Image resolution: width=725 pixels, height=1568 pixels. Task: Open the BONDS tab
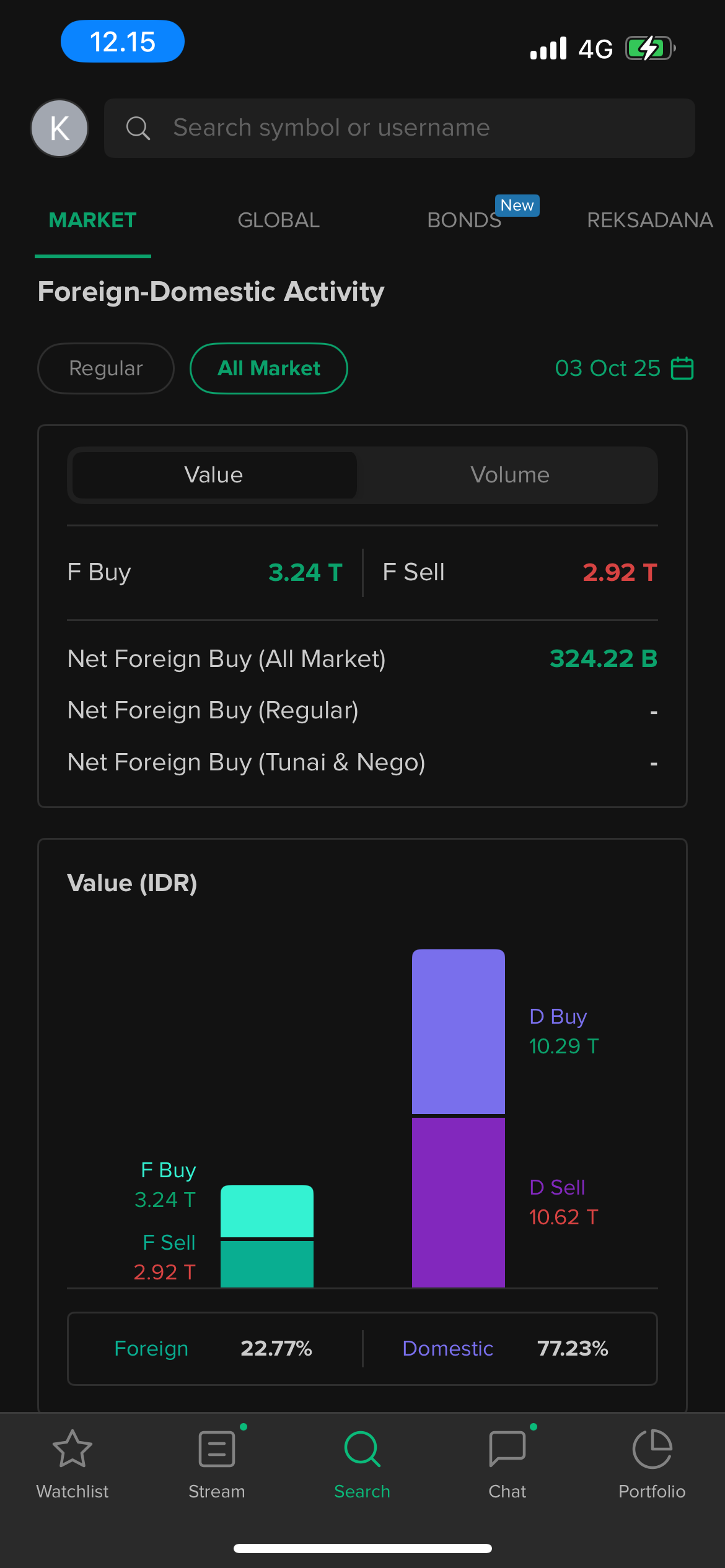click(464, 220)
